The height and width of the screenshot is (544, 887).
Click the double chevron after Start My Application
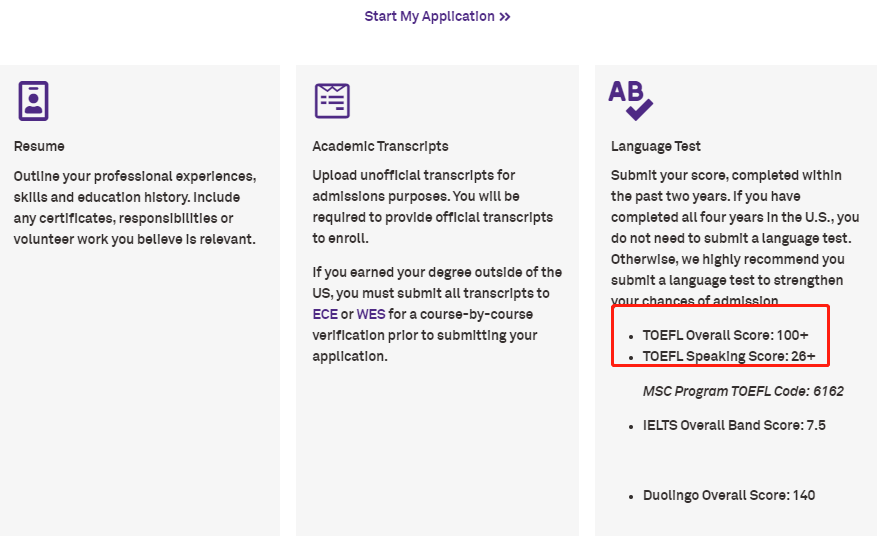[505, 17]
